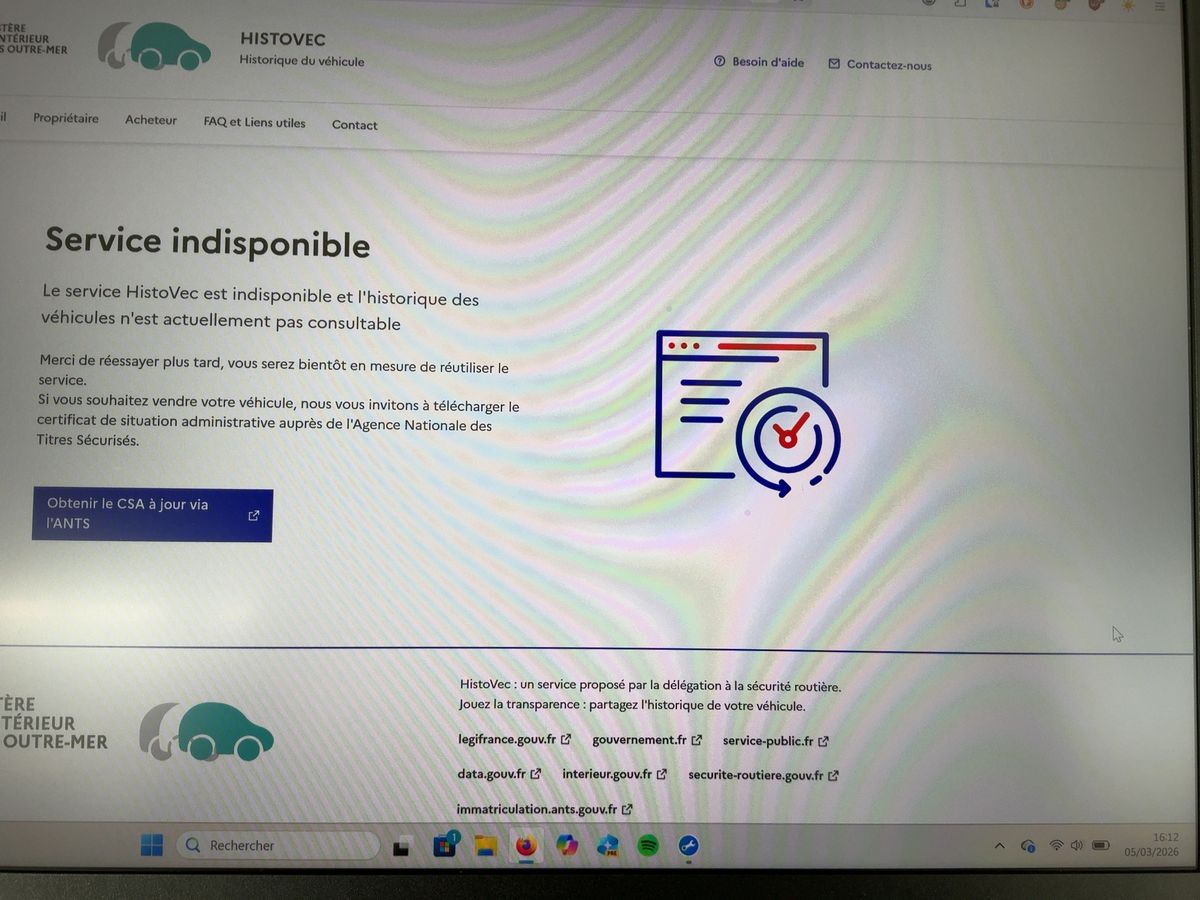The height and width of the screenshot is (900, 1200).
Task: Follow the gouvernement.fr footer link
Action: tap(647, 740)
